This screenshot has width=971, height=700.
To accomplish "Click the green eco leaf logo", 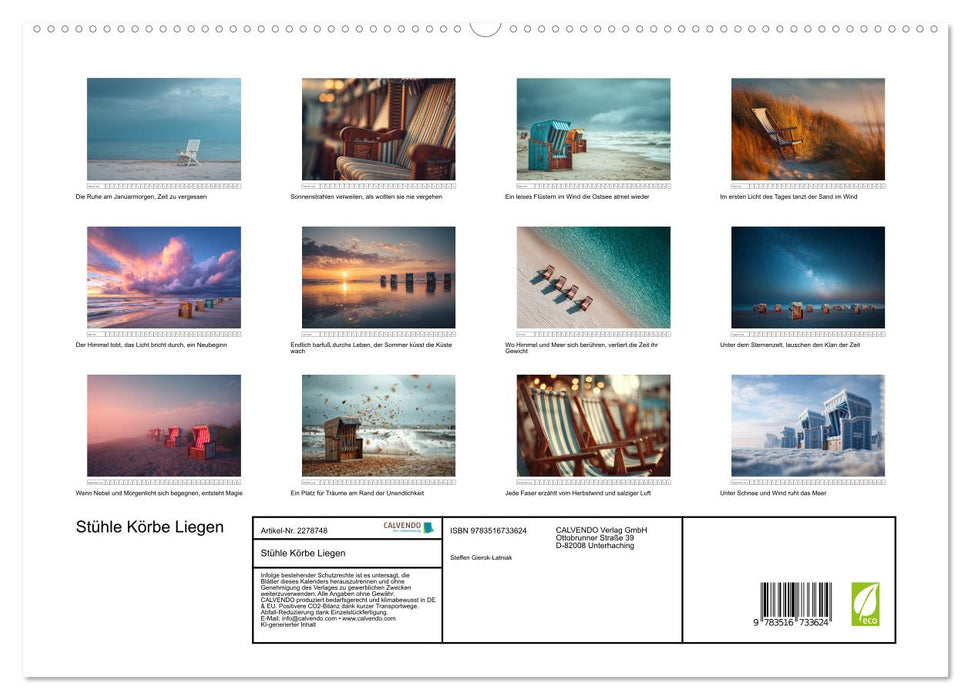I will pos(865,604).
